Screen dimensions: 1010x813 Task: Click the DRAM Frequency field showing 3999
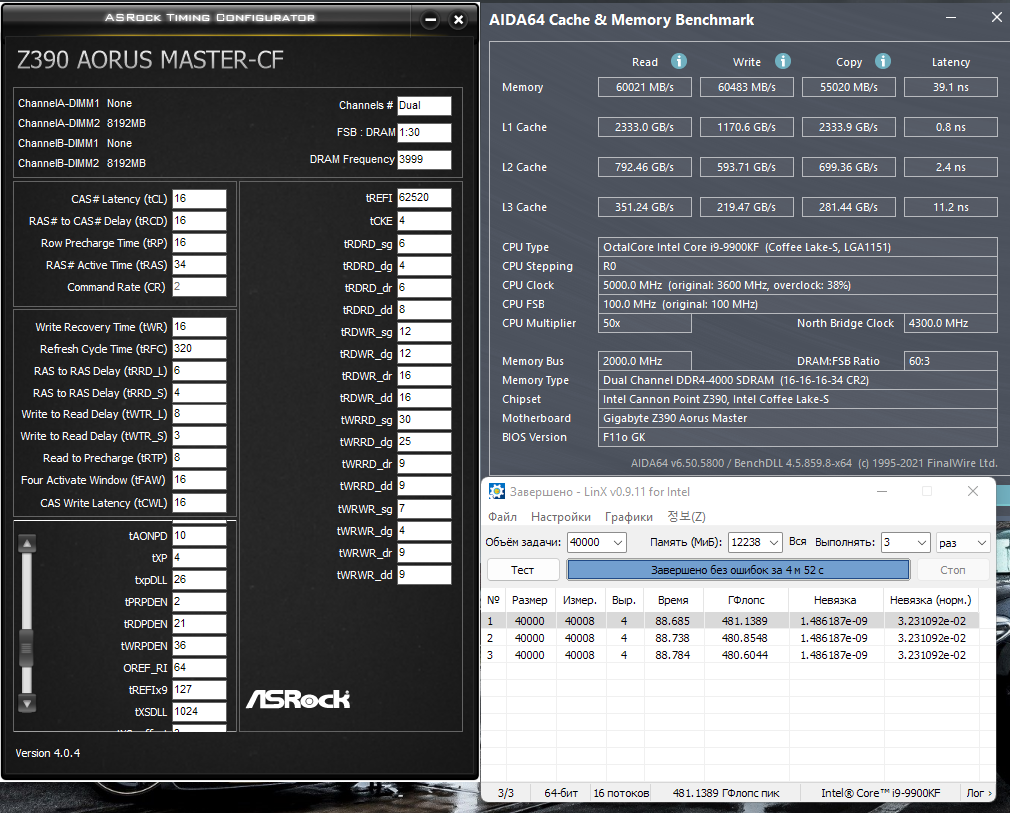[424, 159]
